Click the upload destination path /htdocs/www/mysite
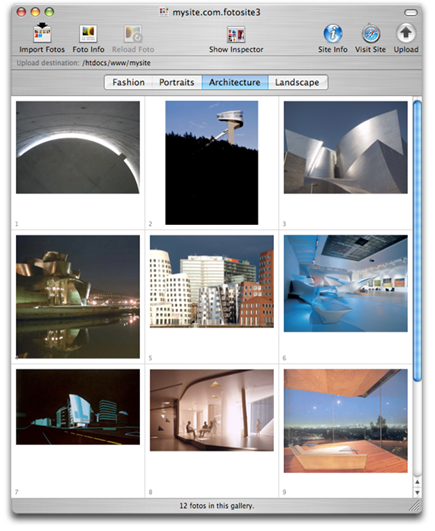This screenshot has height=531, width=435. point(116,63)
